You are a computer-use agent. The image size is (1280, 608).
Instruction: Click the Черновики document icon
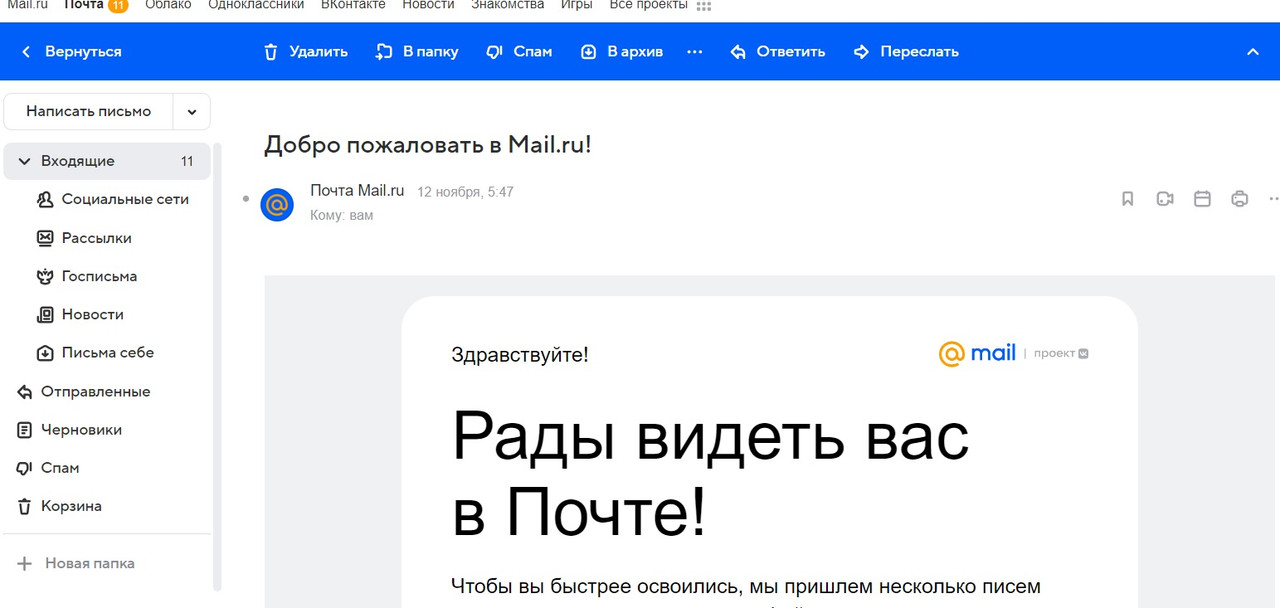25,429
